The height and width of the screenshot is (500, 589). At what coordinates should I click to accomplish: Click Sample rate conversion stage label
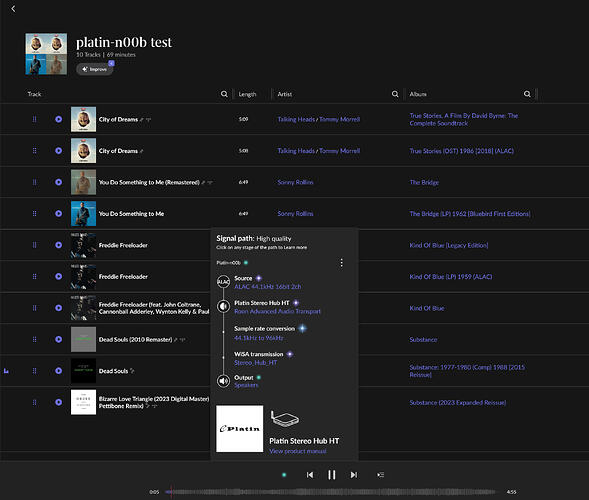point(264,329)
